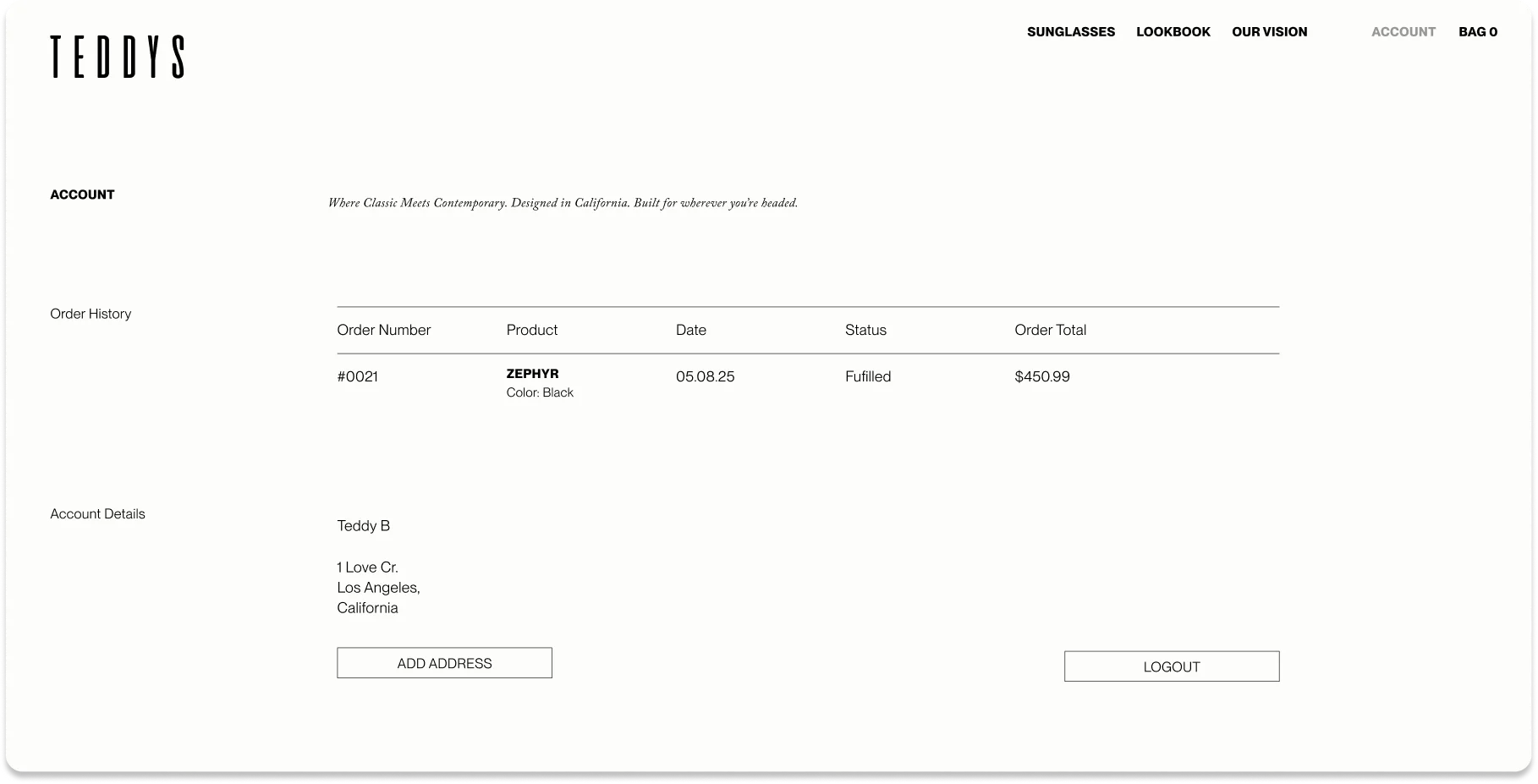Click the Order Total column header
The height and width of the screenshot is (784, 1538).
[x=1051, y=330]
